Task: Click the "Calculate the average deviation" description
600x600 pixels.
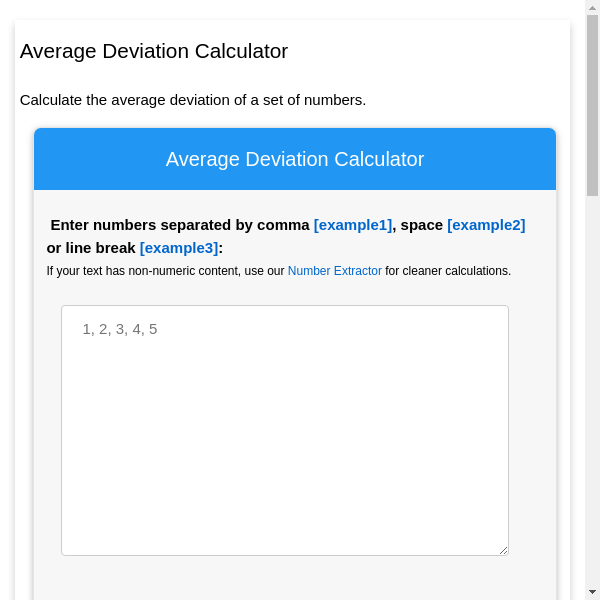Action: pyautogui.click(x=193, y=100)
